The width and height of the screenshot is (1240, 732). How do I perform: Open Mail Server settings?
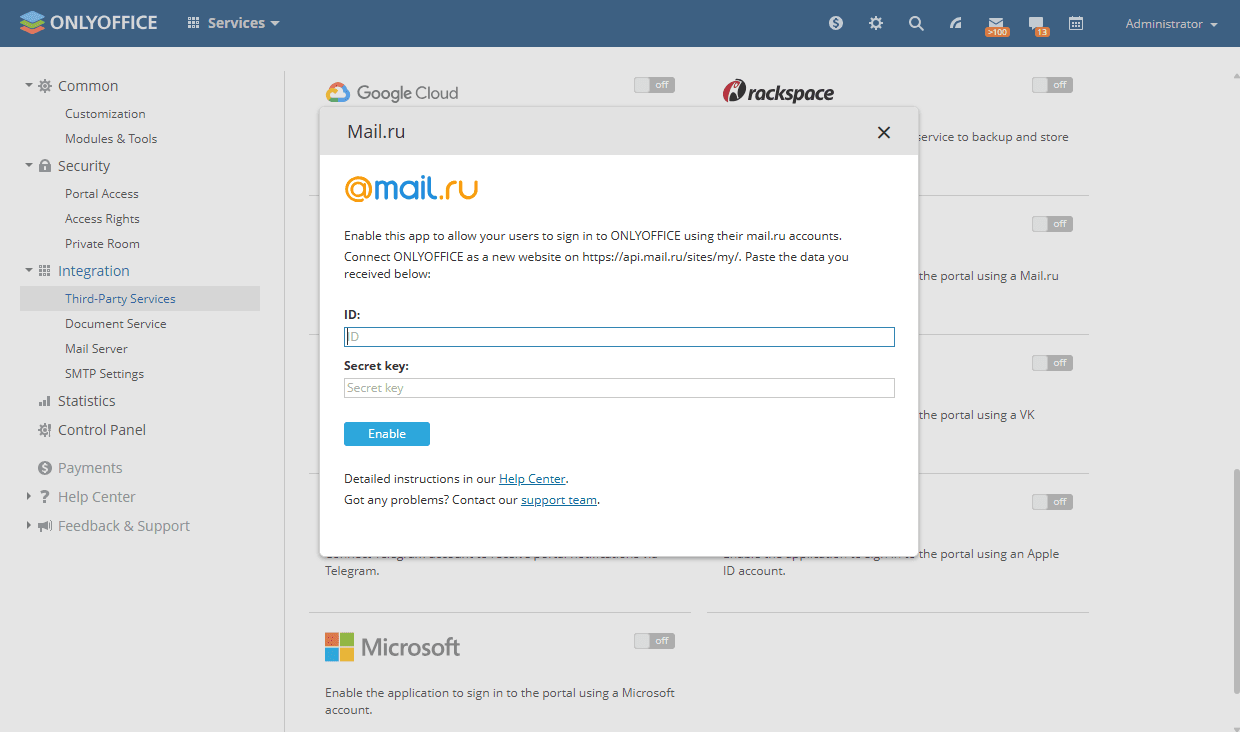point(96,349)
